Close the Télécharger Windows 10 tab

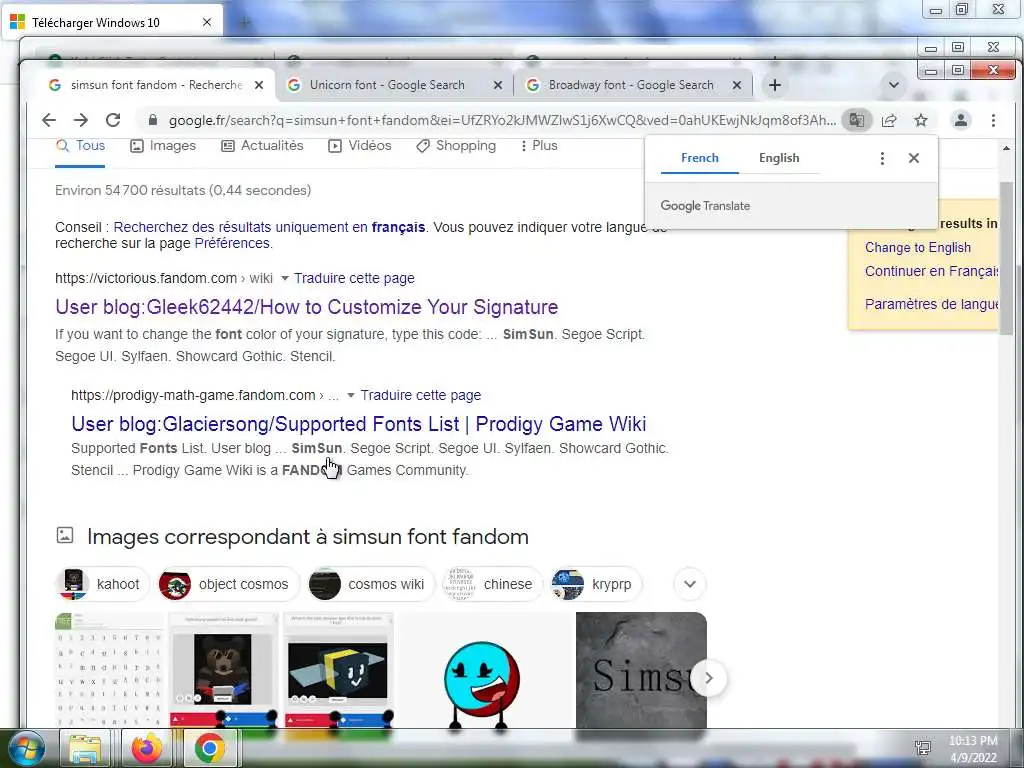point(206,23)
